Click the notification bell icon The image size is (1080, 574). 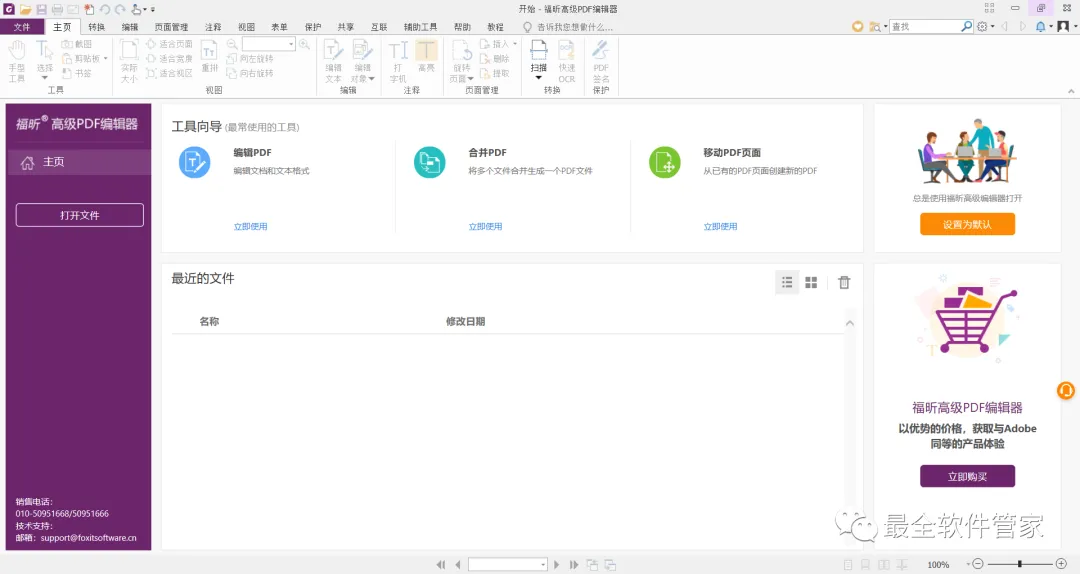click(x=1040, y=26)
